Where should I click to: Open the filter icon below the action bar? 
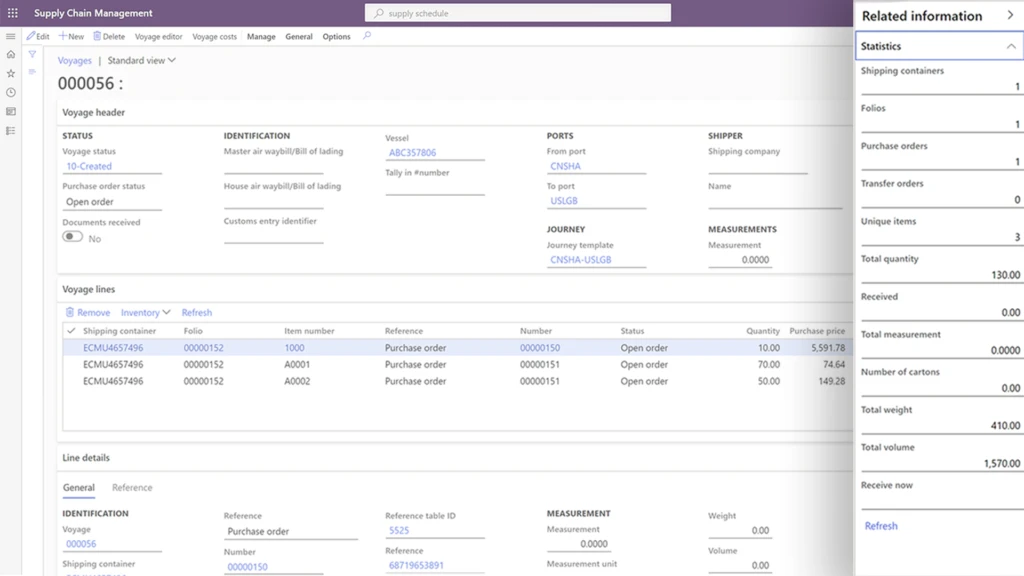[x=31, y=55]
